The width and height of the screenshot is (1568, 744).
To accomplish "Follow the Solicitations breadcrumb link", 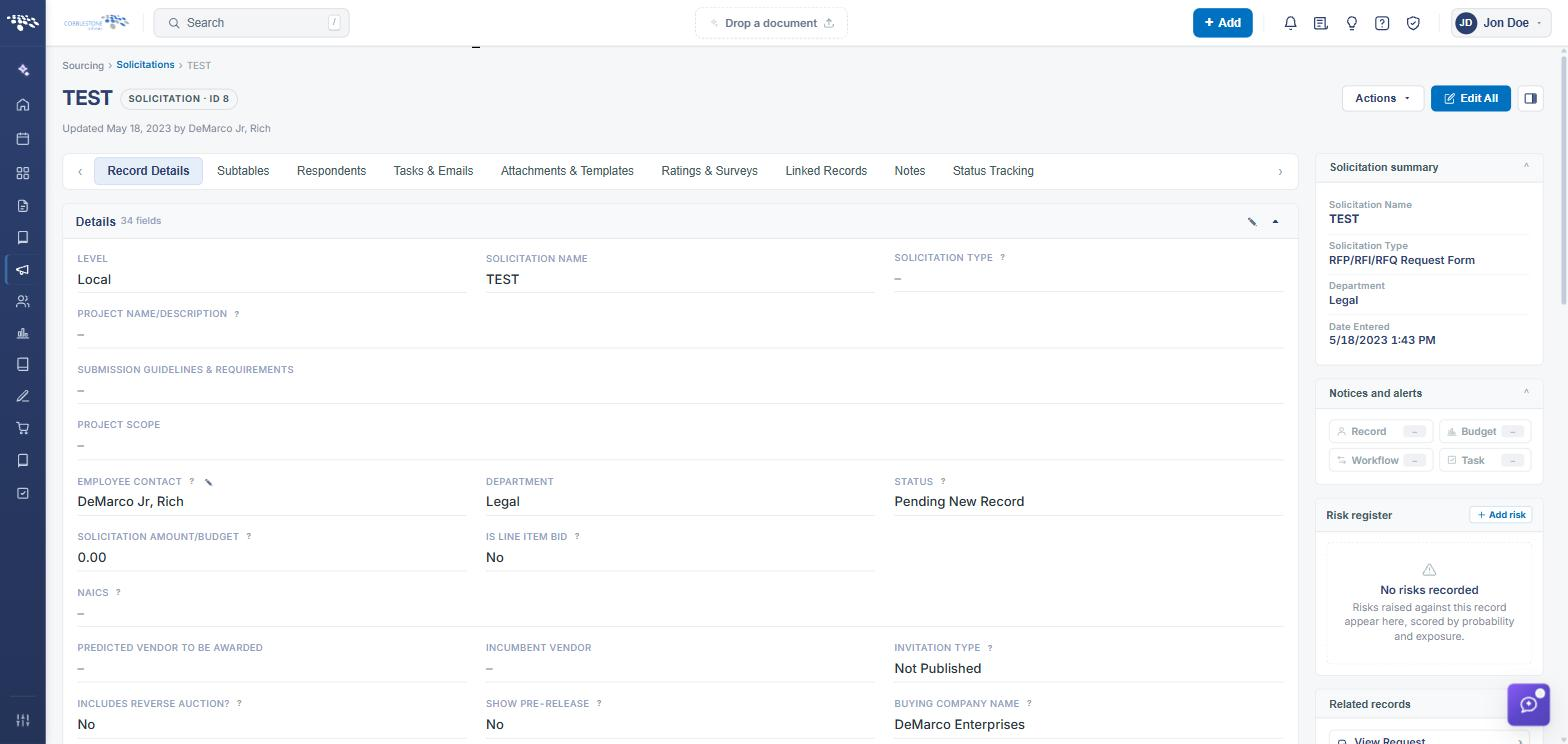I will pyautogui.click(x=145, y=65).
